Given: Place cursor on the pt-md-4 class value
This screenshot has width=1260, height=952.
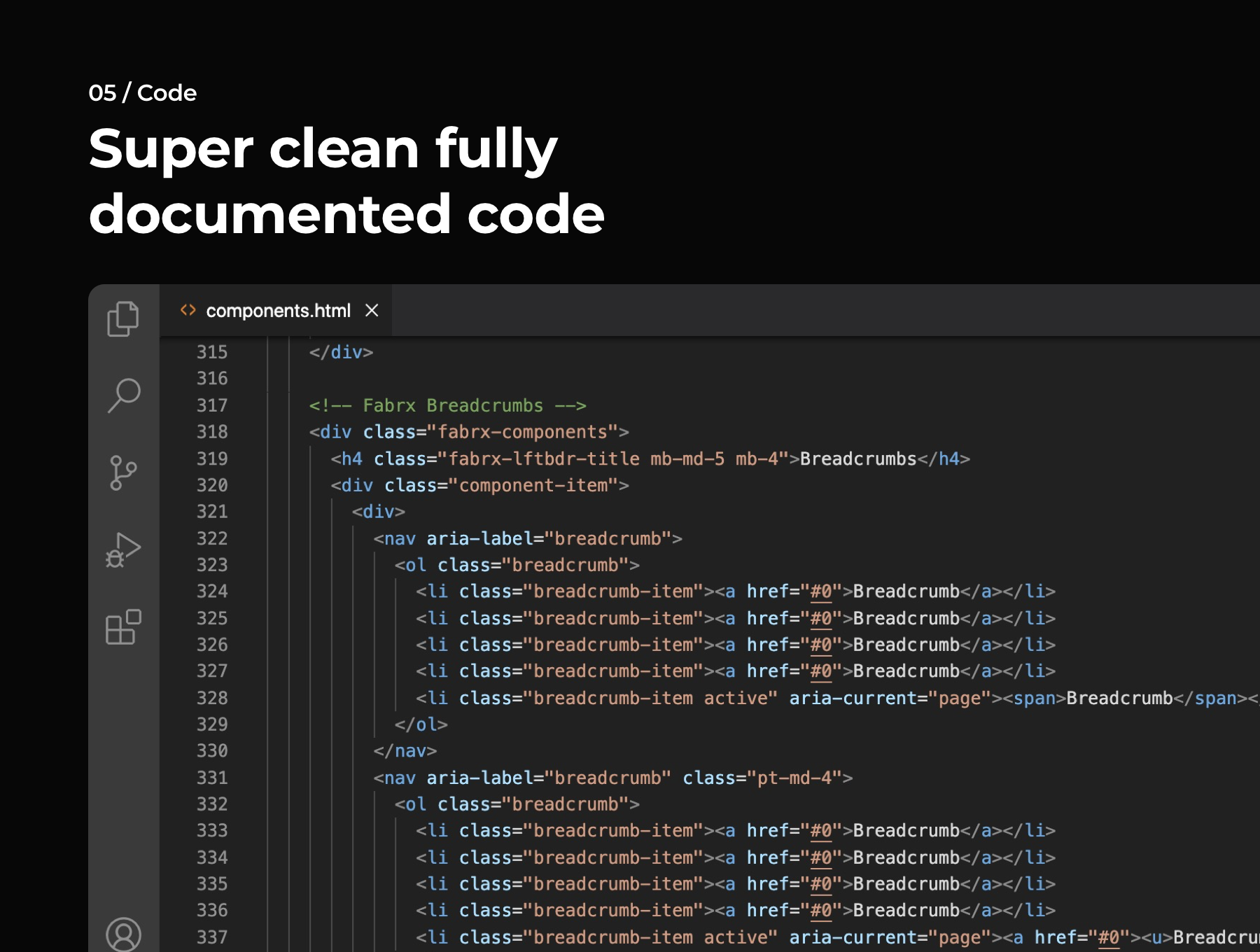Looking at the screenshot, I should [x=794, y=778].
